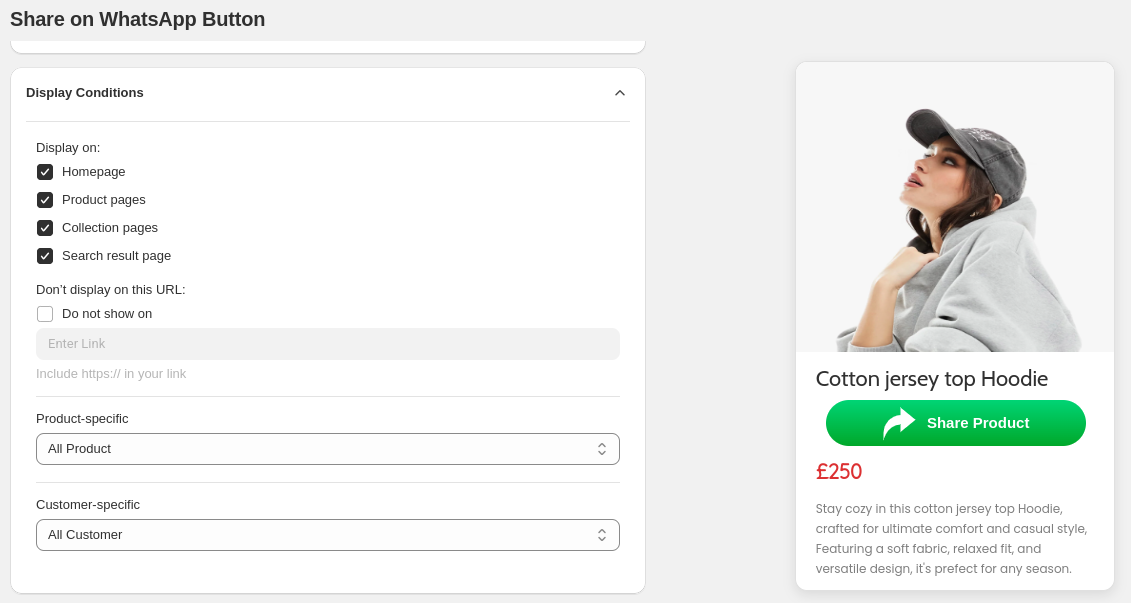Collapse the Display Conditions section chevron
Screen dimensions: 1131x603
tap(620, 93)
